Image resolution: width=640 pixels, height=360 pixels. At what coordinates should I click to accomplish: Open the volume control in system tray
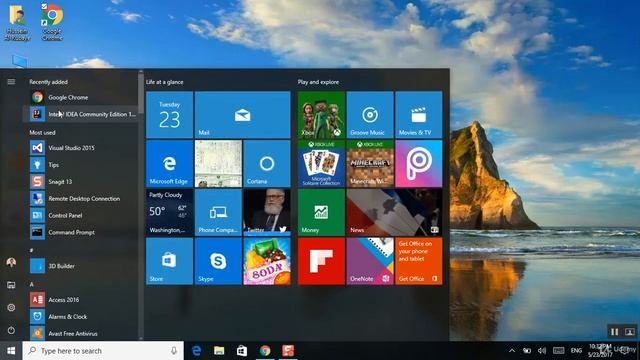click(x=542, y=351)
